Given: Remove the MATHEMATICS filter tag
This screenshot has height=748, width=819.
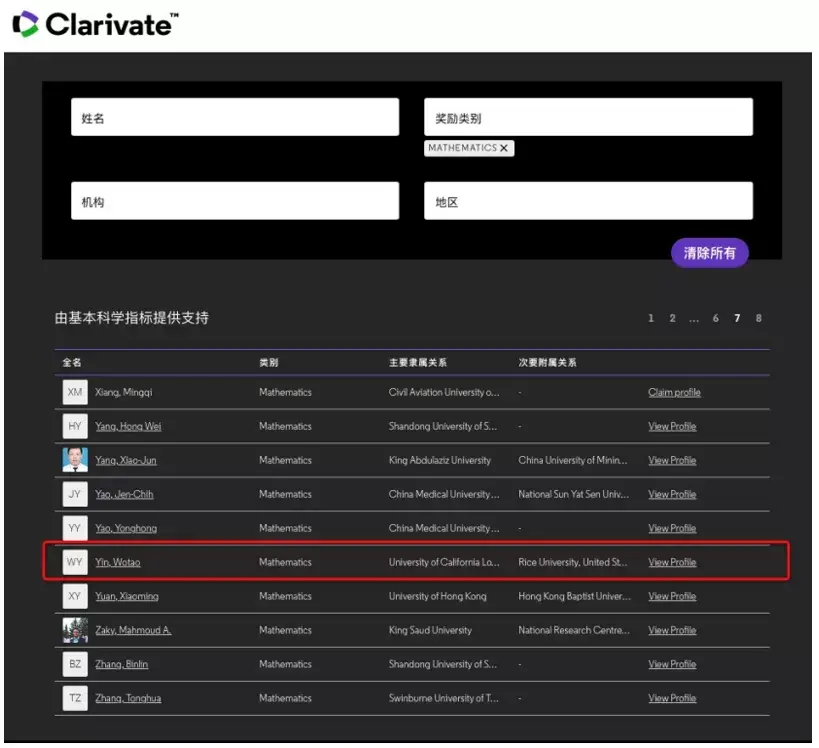Looking at the screenshot, I should [x=504, y=148].
